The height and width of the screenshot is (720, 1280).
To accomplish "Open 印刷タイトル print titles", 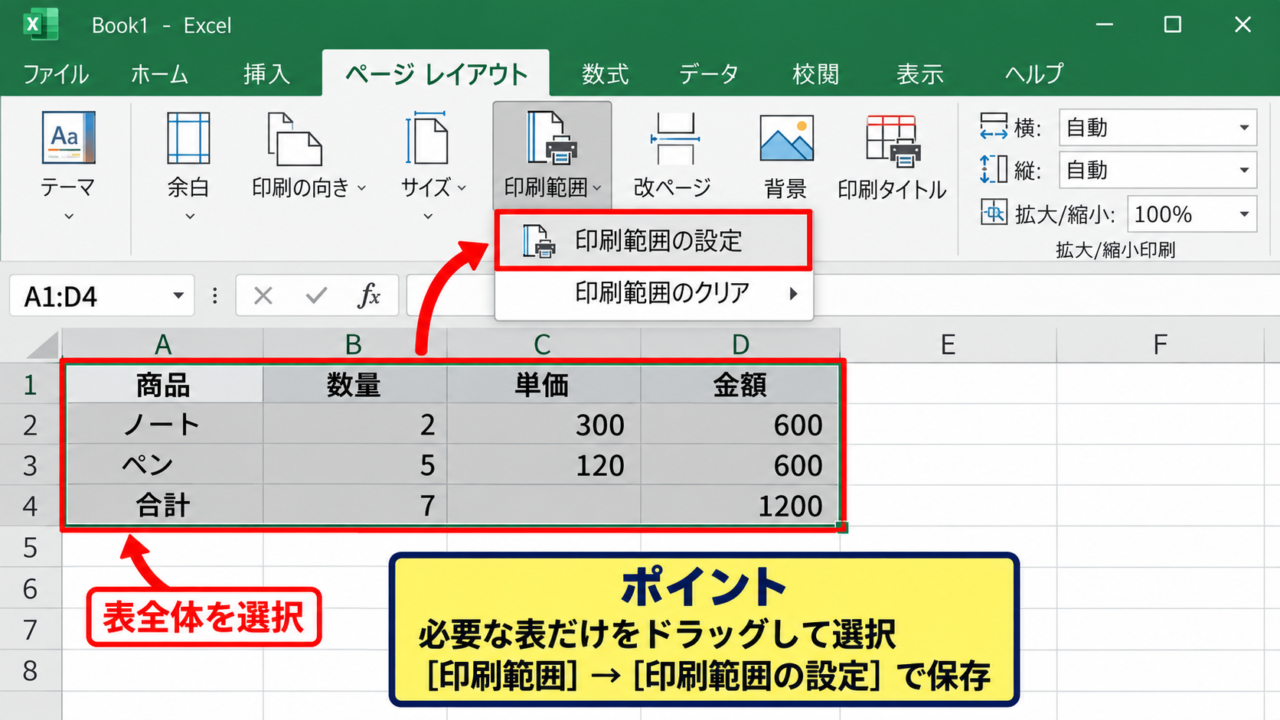I will pos(891,154).
